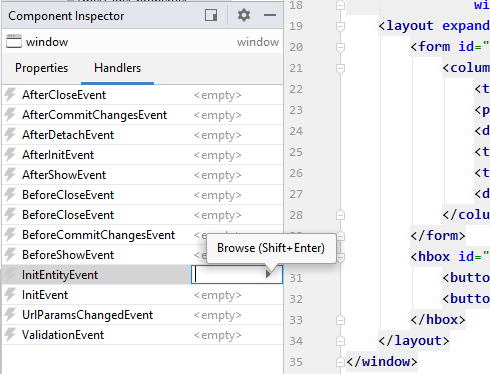
Task: Click the window component icon
Action: (x=14, y=41)
